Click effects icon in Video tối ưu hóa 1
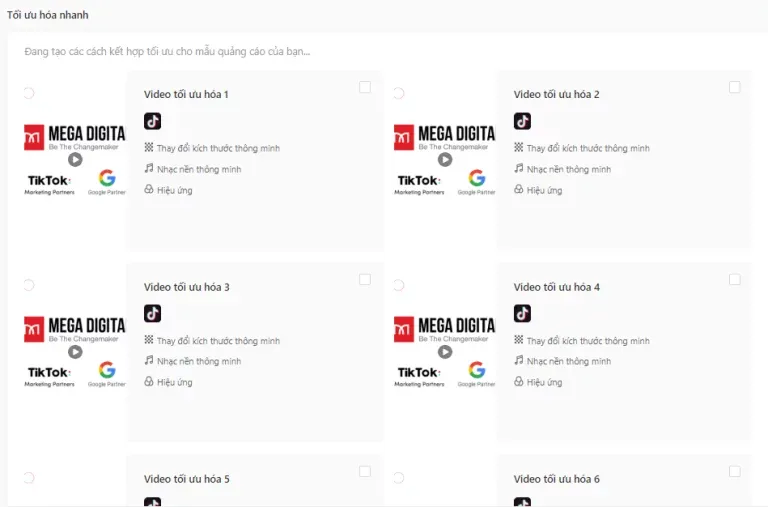 (149, 190)
